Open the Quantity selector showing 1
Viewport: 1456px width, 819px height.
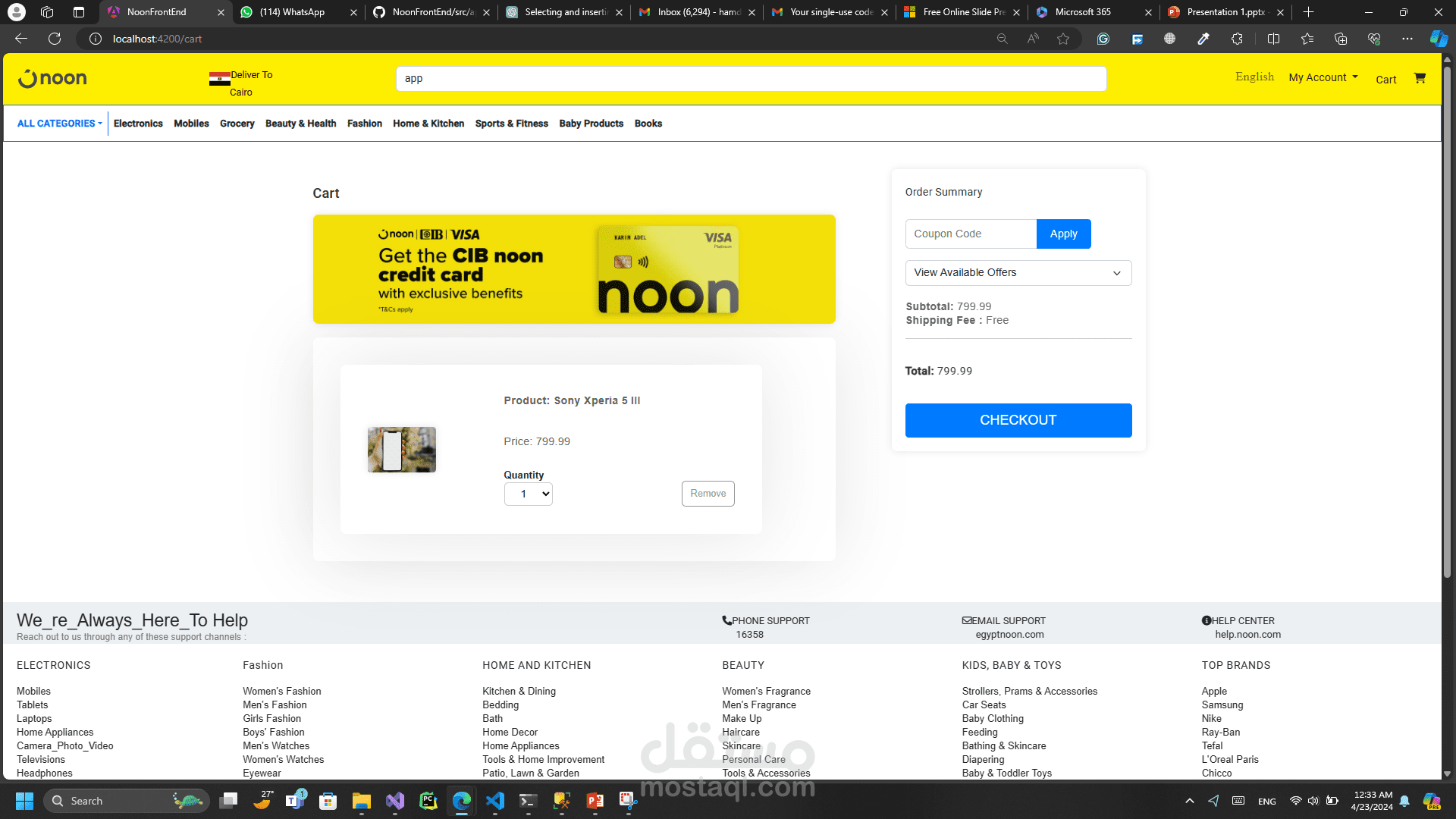(528, 494)
